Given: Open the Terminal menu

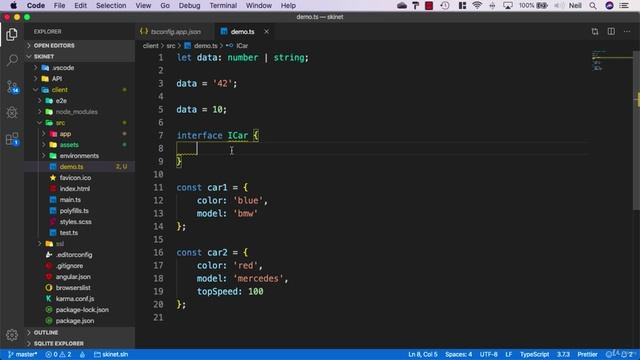Looking at the screenshot, I should click(x=223, y=5).
